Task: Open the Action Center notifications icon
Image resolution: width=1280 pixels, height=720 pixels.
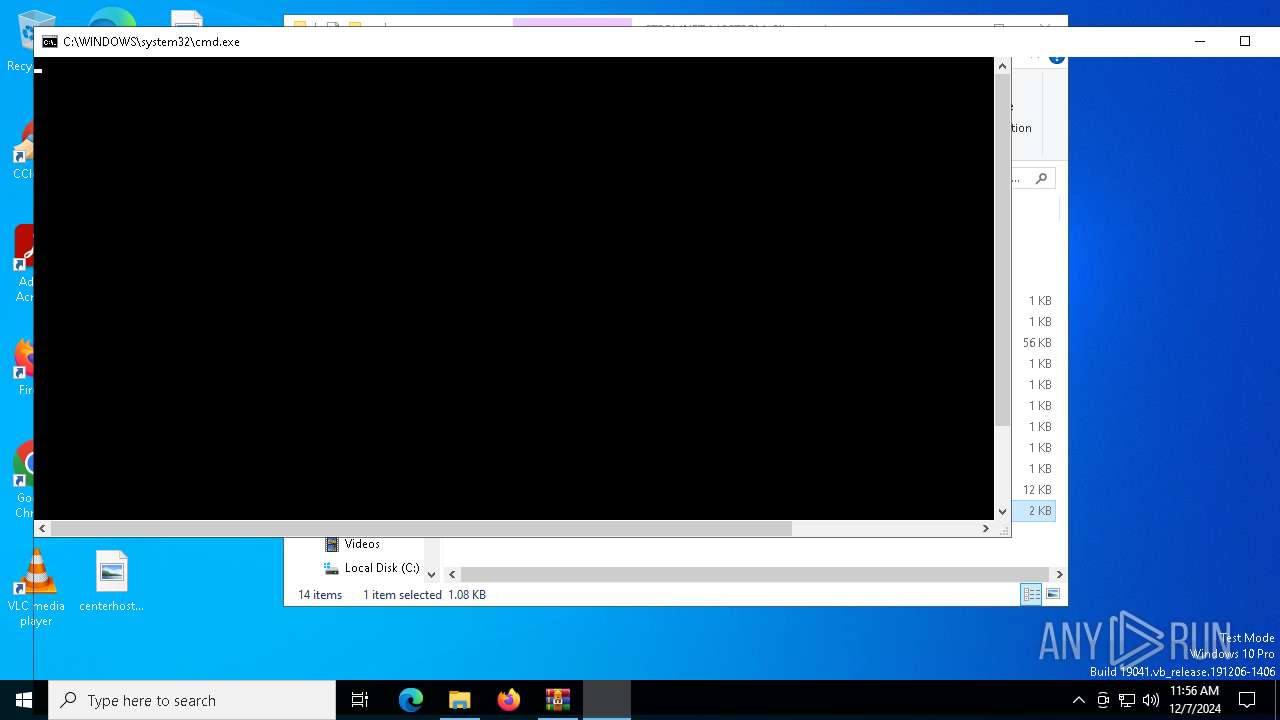Action: coord(1247,700)
